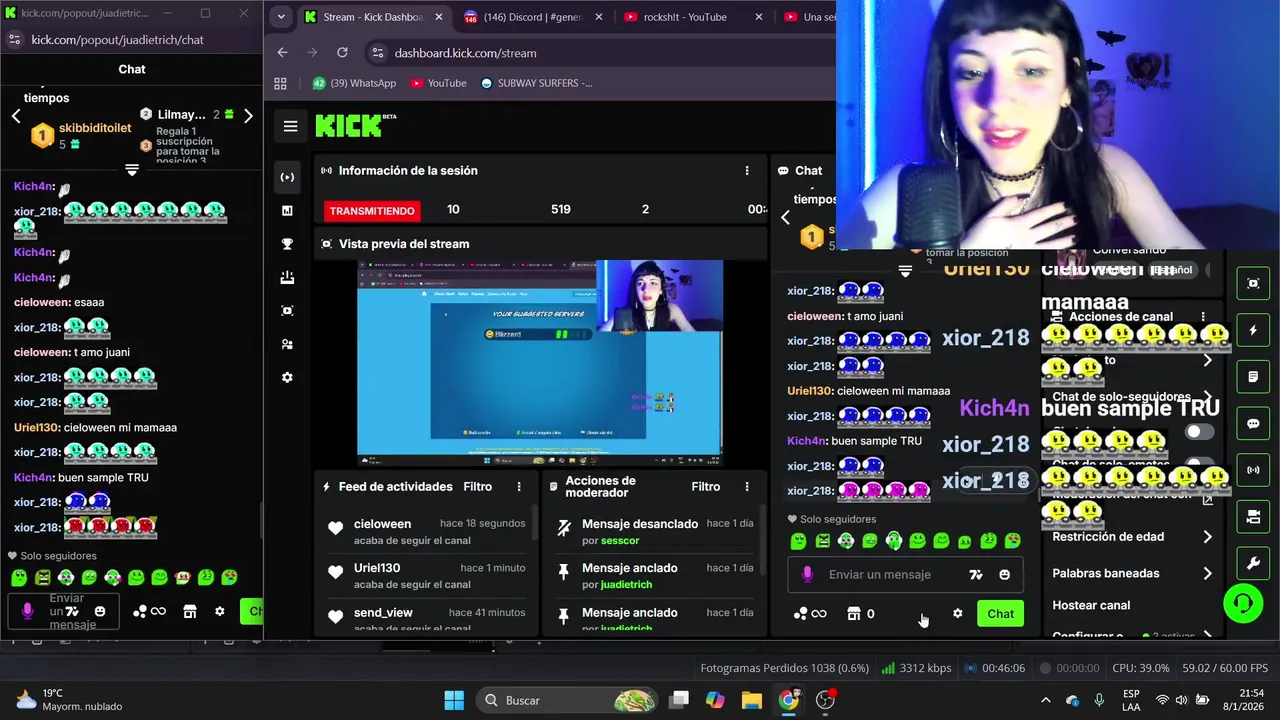Click green Chat send button in dashboard
This screenshot has height=720, width=1280.
coord(1000,614)
